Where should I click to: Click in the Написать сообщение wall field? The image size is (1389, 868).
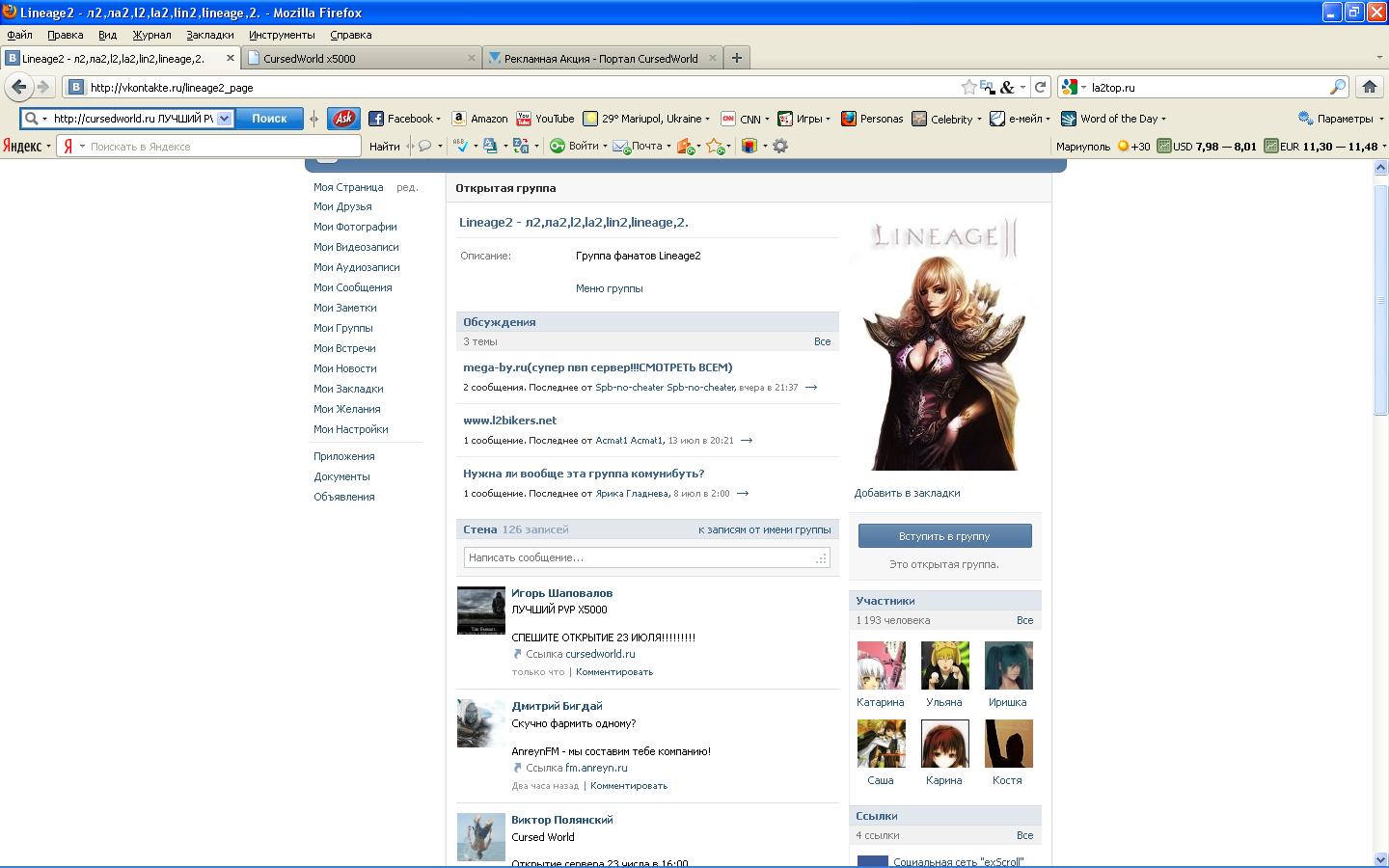[x=646, y=557]
